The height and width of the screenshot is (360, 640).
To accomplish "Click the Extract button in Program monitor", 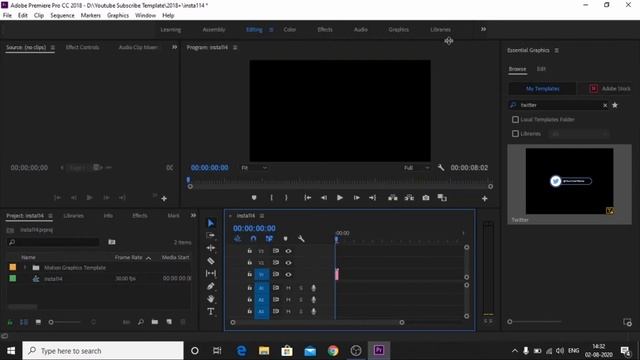I will pos(409,198).
